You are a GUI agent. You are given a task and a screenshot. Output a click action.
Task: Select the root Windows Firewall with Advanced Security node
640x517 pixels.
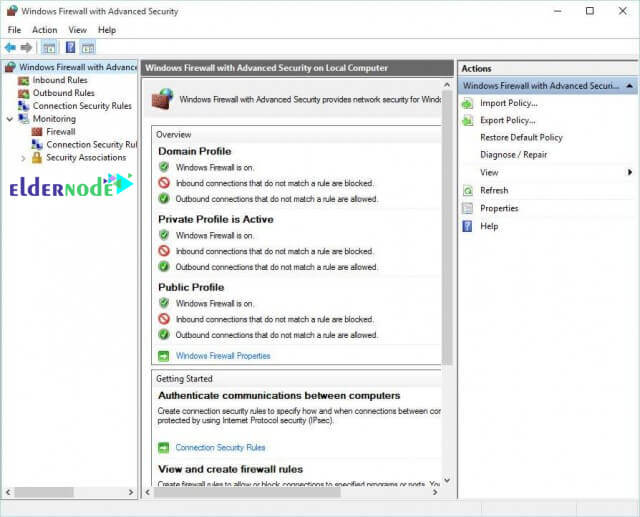click(x=78, y=67)
